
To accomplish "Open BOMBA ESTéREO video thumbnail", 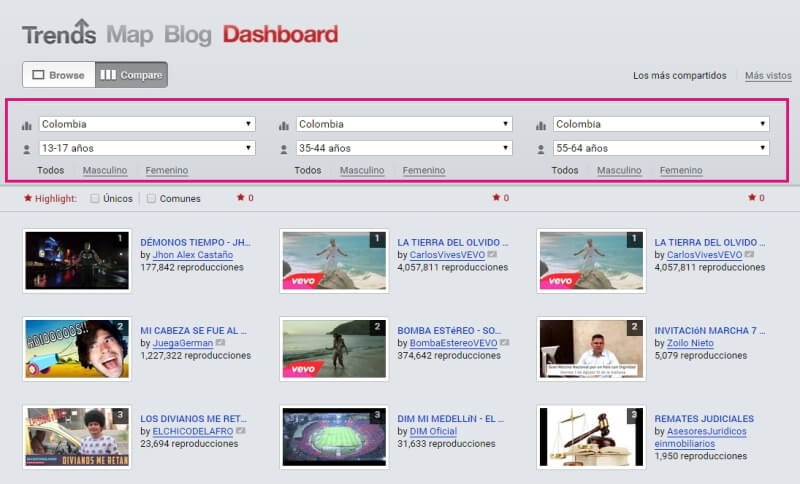I will (334, 349).
